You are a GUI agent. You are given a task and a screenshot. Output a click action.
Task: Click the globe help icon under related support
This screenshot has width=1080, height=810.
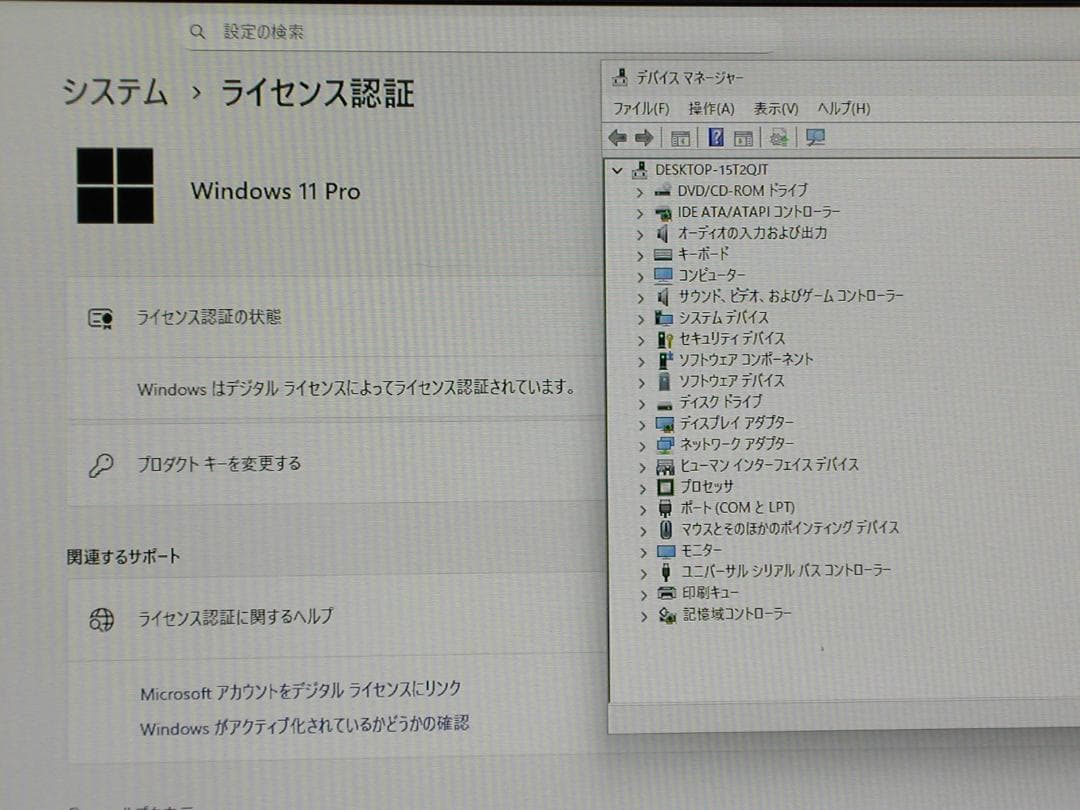click(x=101, y=618)
